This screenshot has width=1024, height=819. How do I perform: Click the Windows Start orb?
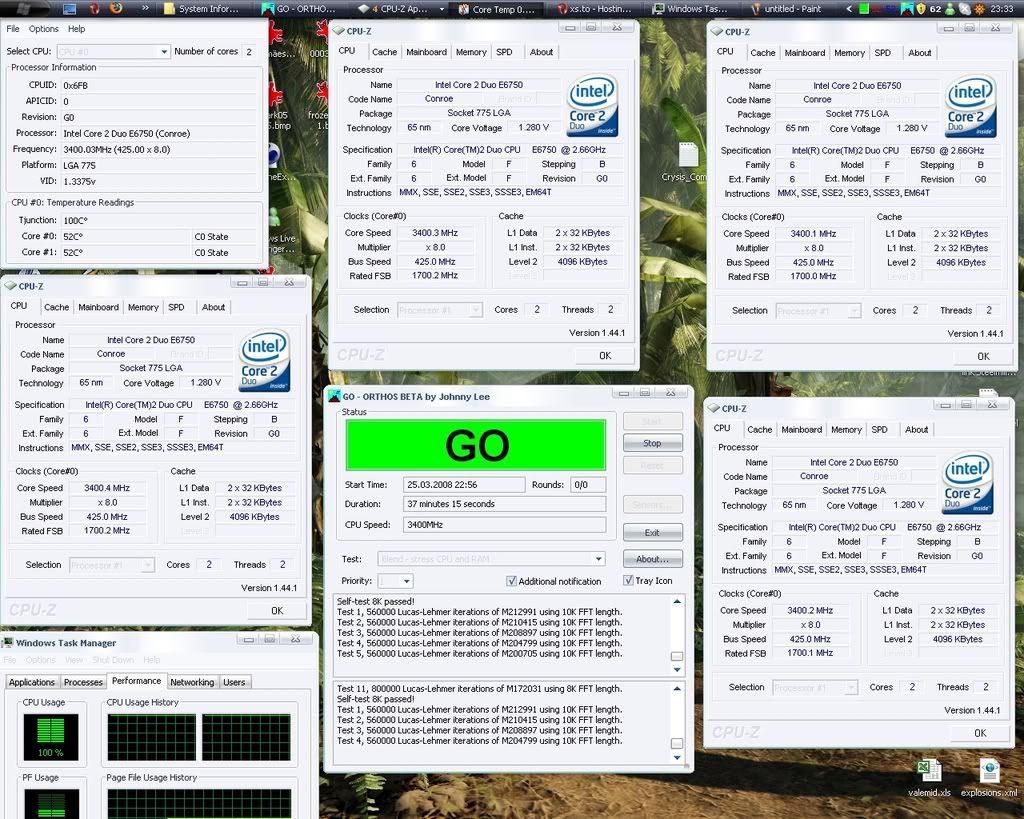(23, 8)
